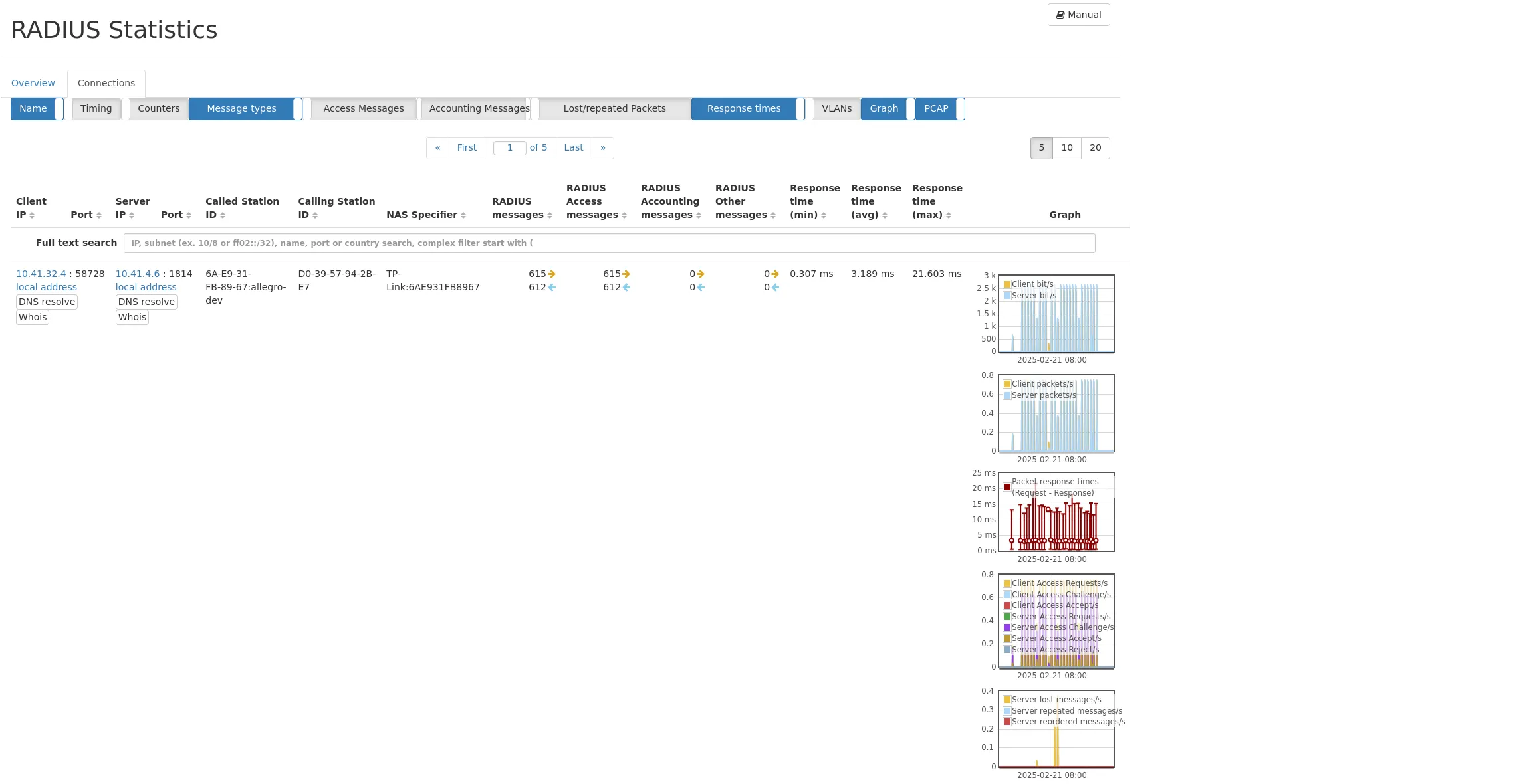The width and height of the screenshot is (1539, 784).
Task: Show 20 entries per page
Action: point(1095,147)
